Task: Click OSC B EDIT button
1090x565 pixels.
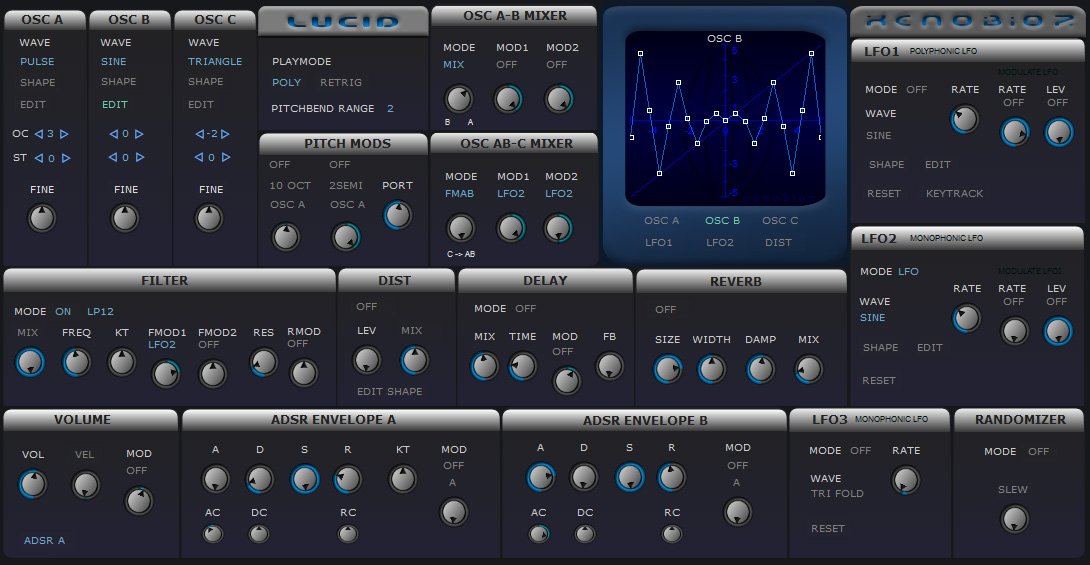Action: (x=115, y=104)
